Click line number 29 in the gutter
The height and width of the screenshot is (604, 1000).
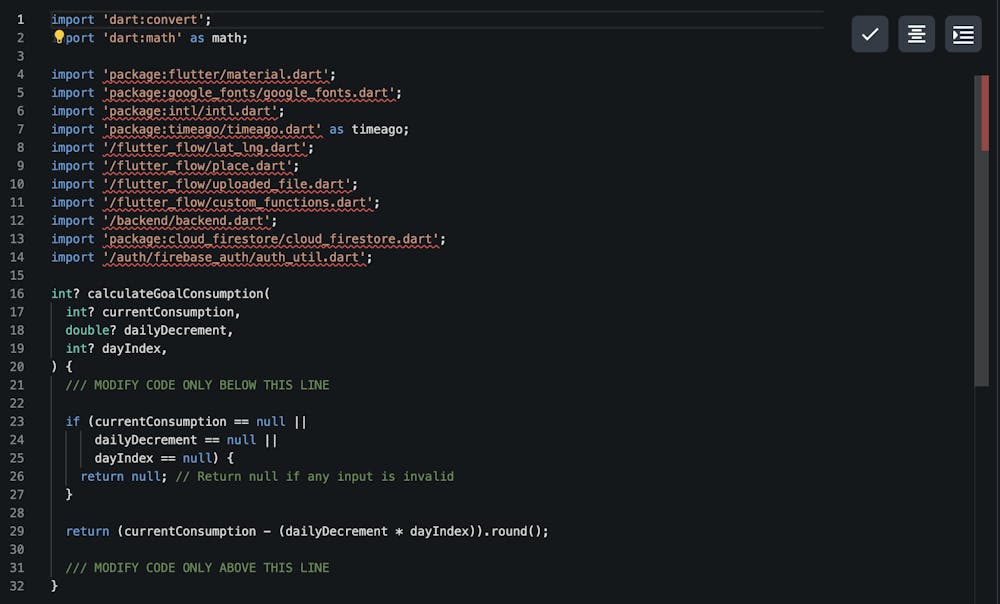pos(17,531)
